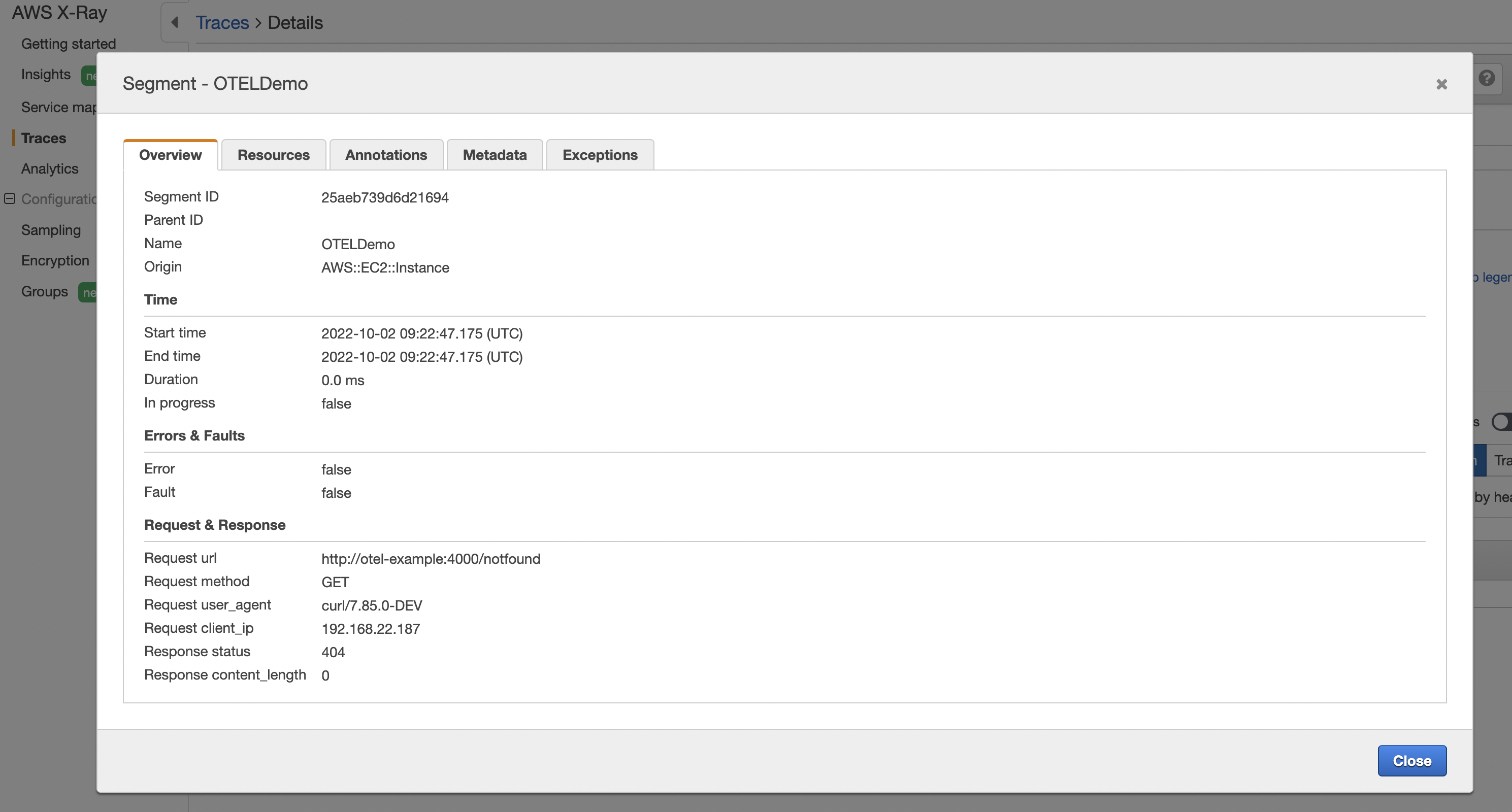Viewport: 1512px width, 812px height.
Task: Switch to the Overview tab
Action: (x=170, y=155)
